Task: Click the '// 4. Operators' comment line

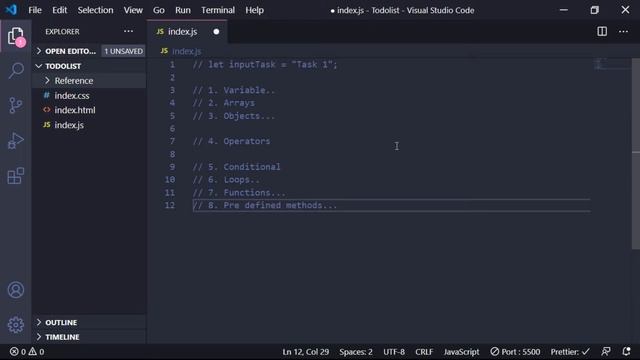Action: [231, 141]
